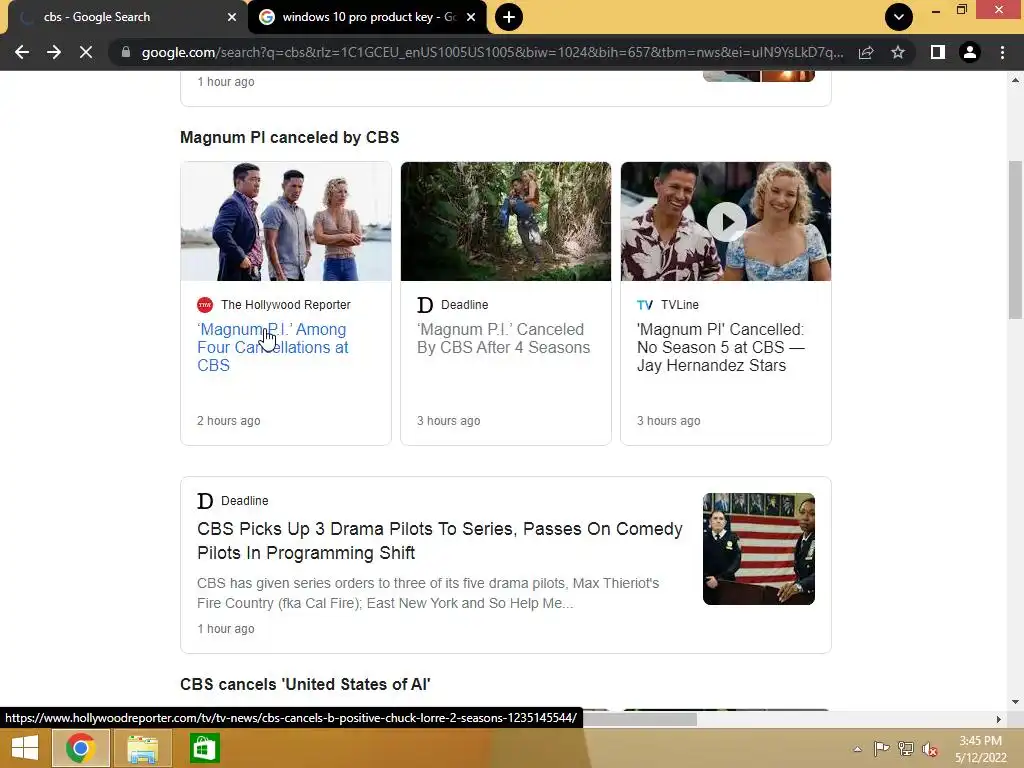Open the Chrome profile menu

click(970, 52)
